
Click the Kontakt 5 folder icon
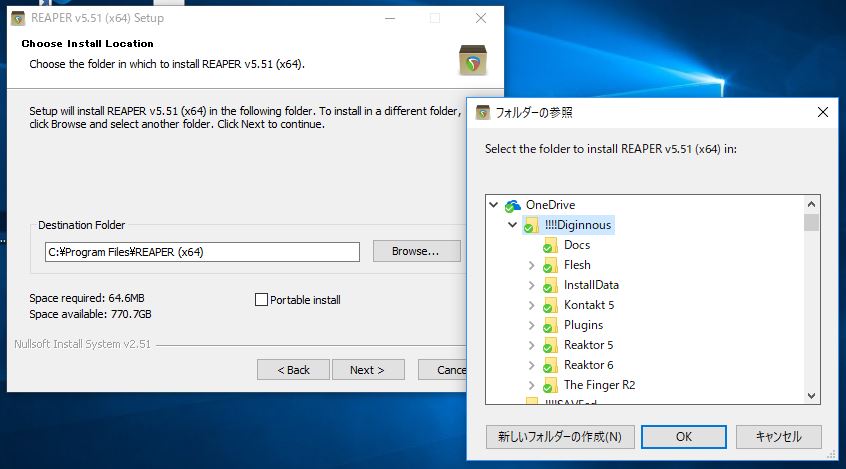pos(550,305)
